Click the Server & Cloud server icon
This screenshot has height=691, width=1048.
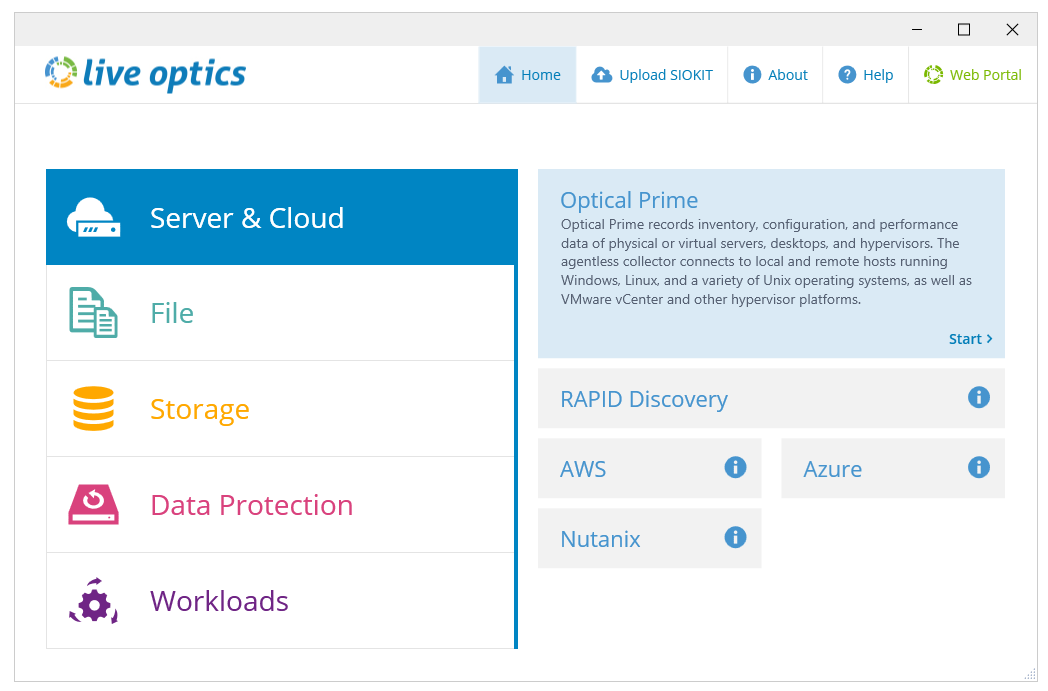[x=94, y=218]
